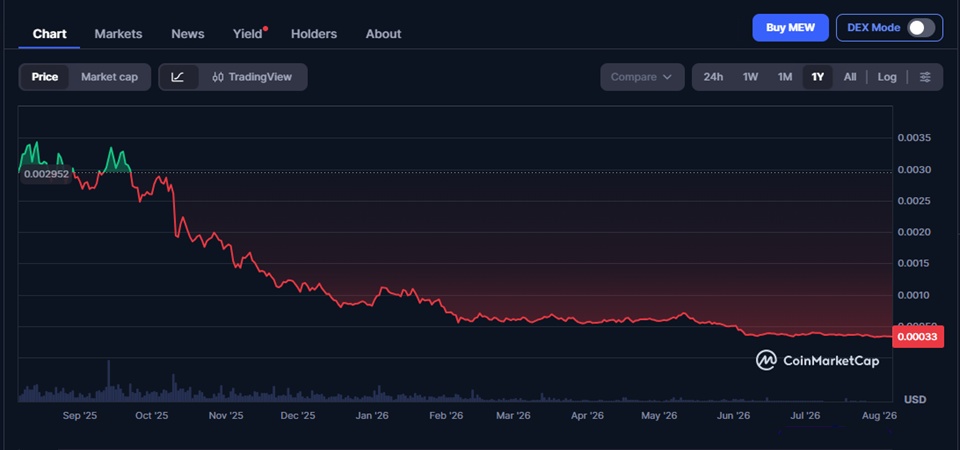Select the line chart view icon
This screenshot has width=960, height=450.
pyautogui.click(x=178, y=77)
